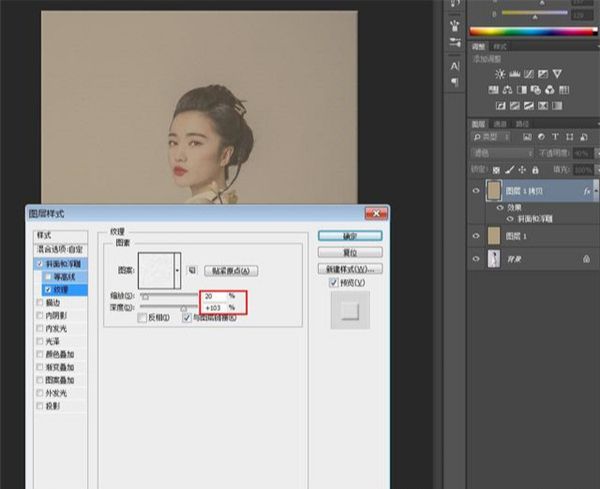The image size is (600, 489).
Task: Enable the 描边 style checkbox
Action: click(x=39, y=303)
